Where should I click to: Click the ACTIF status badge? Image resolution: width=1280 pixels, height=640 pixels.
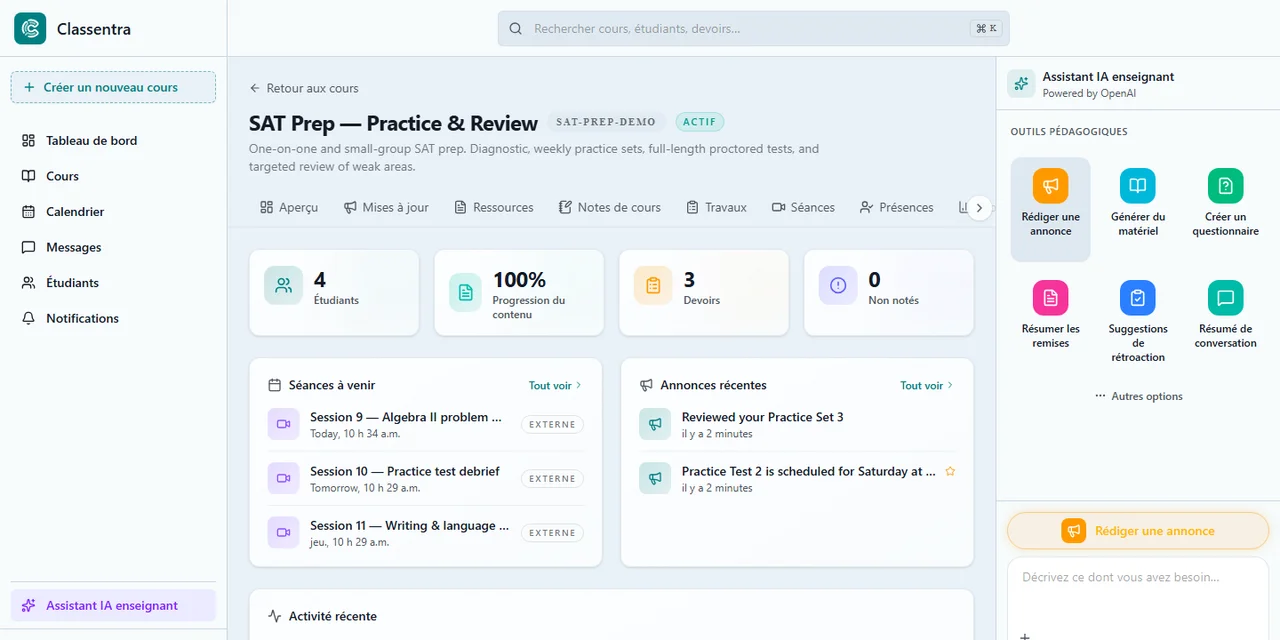[x=700, y=122]
